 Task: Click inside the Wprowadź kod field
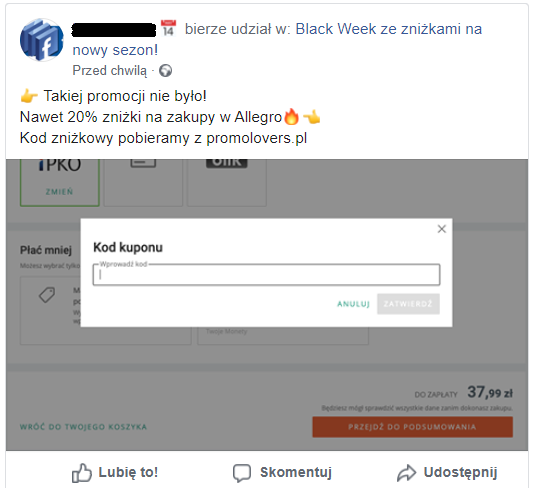tap(266, 275)
